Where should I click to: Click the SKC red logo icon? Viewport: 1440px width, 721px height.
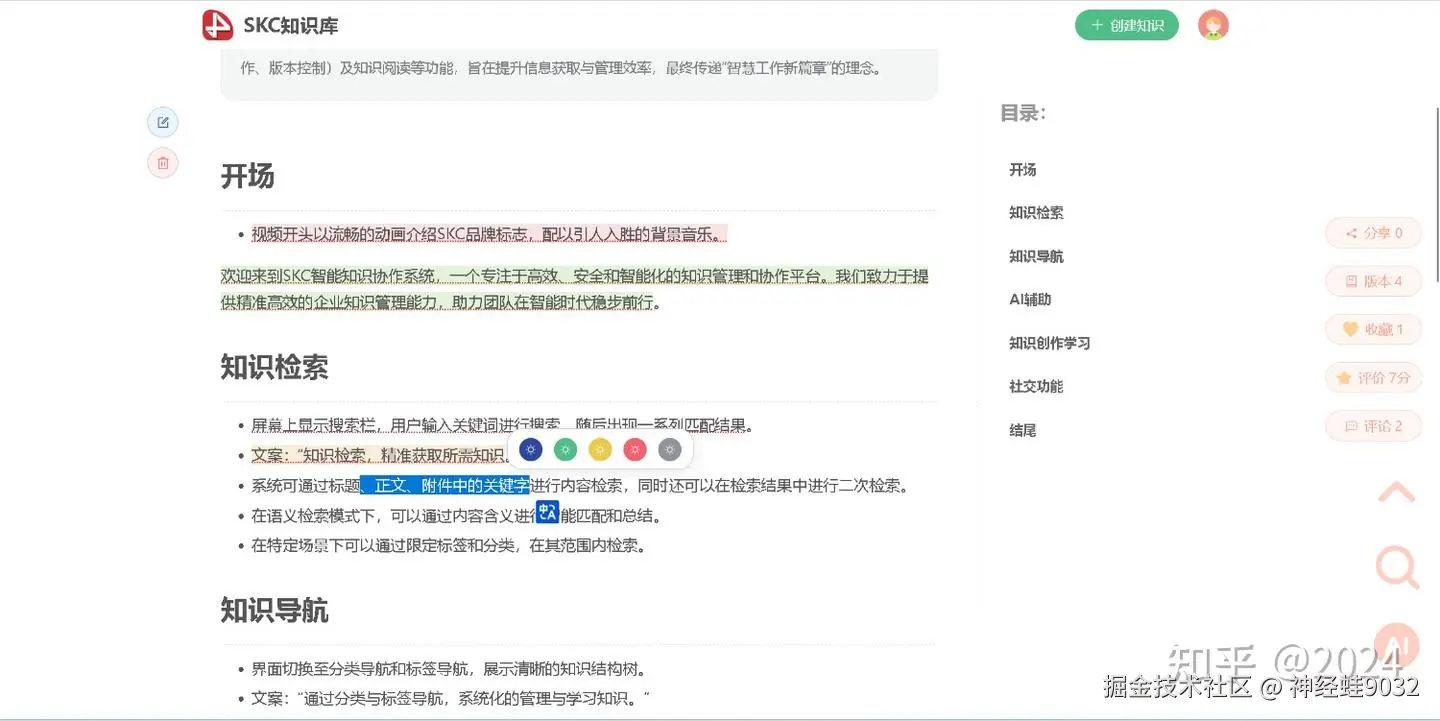[x=217, y=25]
